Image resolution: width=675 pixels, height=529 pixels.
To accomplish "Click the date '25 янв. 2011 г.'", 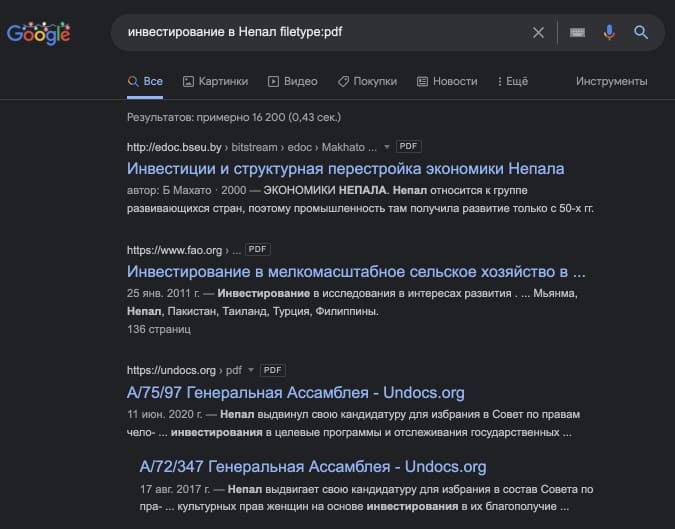I will pyautogui.click(x=164, y=294).
